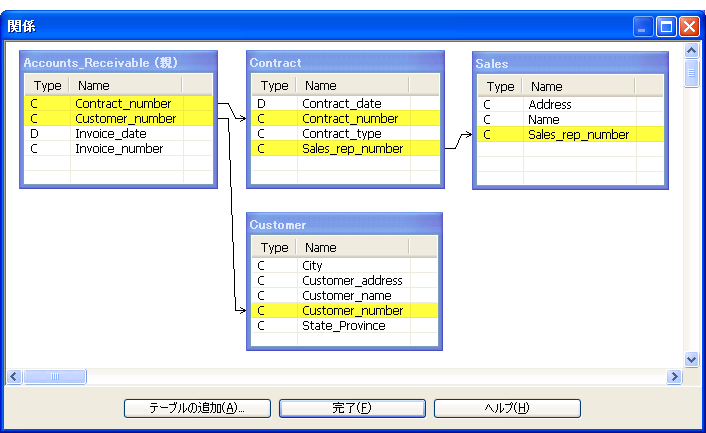Maximize the 関係 dialog window
The width and height of the screenshot is (706, 433).
(666, 27)
